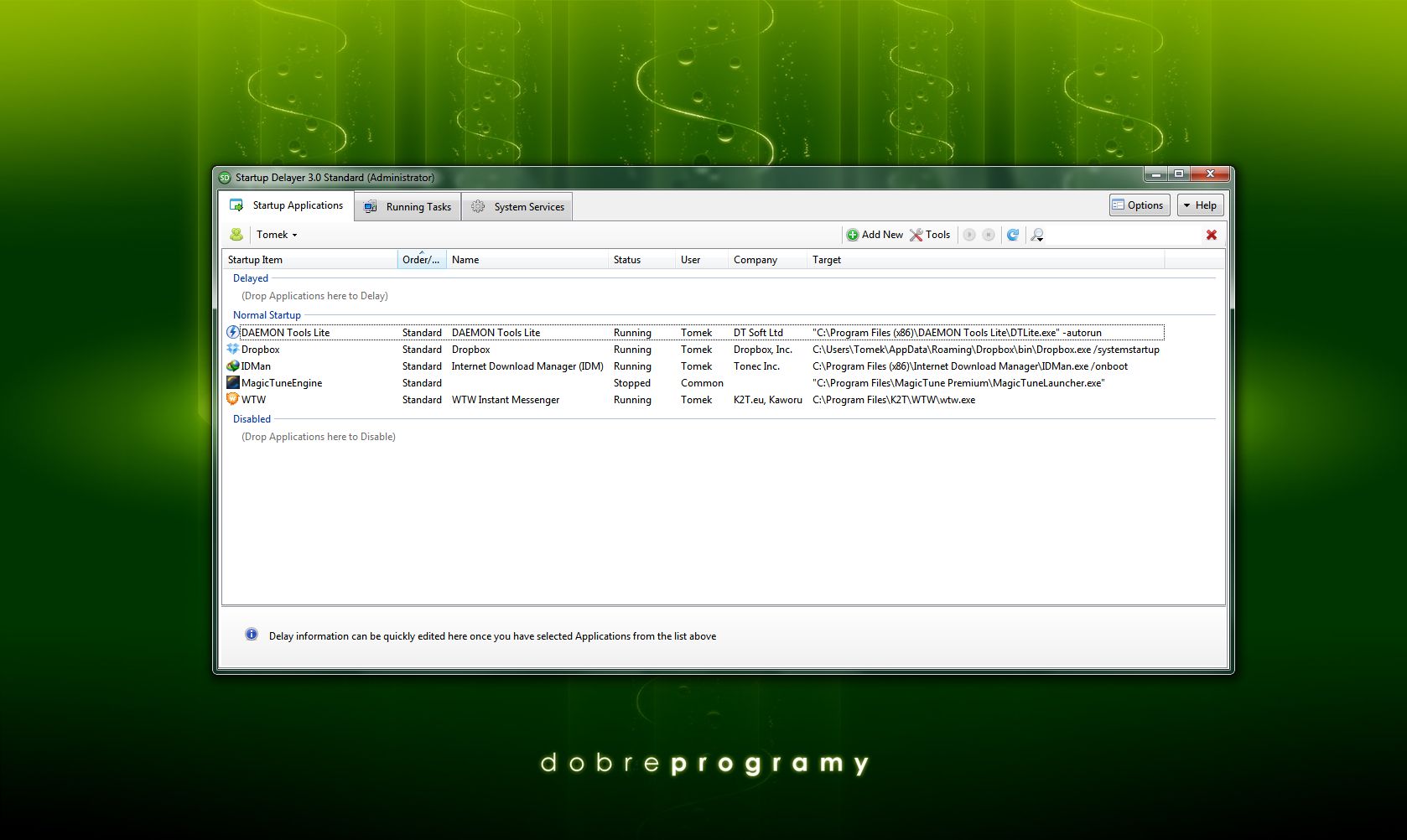Click the DT Soft Ltd company cell
The height and width of the screenshot is (840, 1407).
758,333
